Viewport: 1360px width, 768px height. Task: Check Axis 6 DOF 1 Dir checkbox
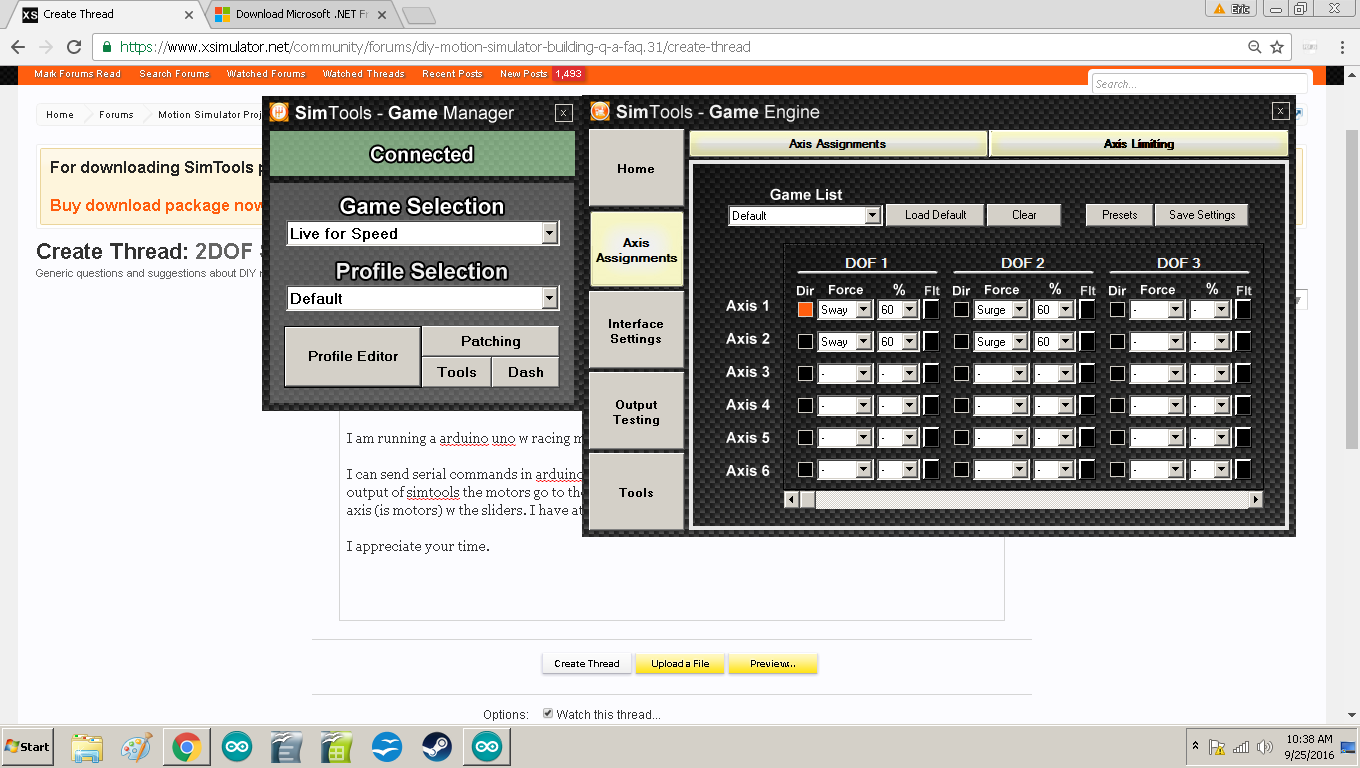(x=805, y=470)
